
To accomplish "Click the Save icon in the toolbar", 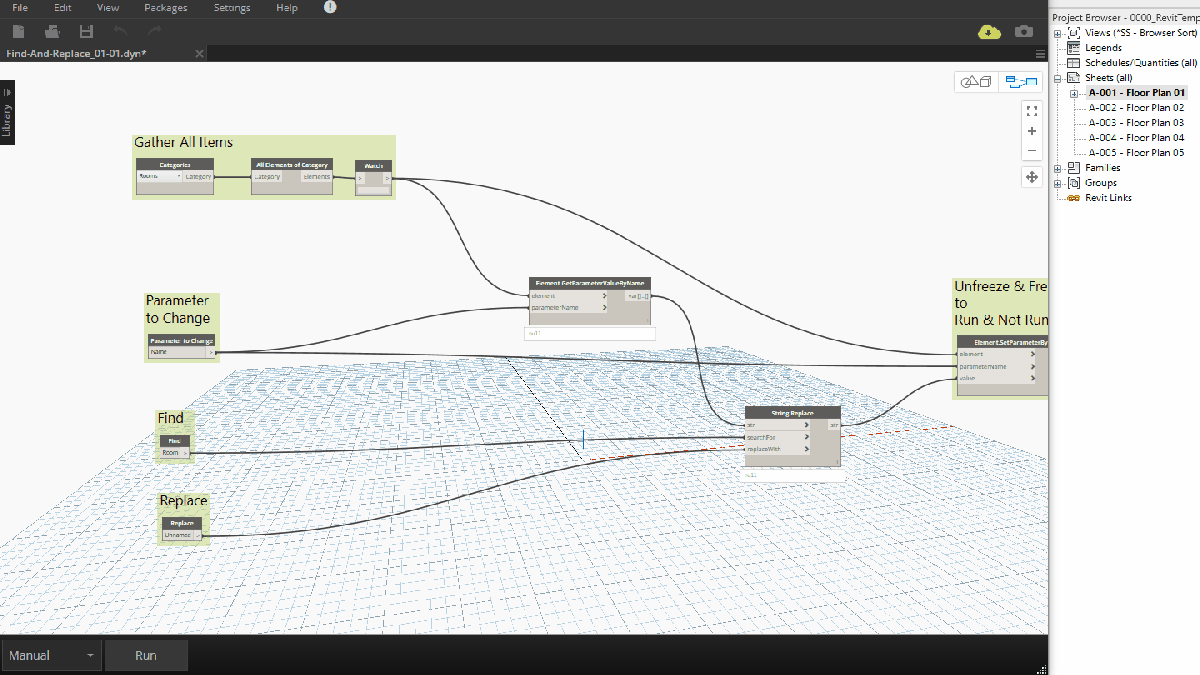I will 85,31.
